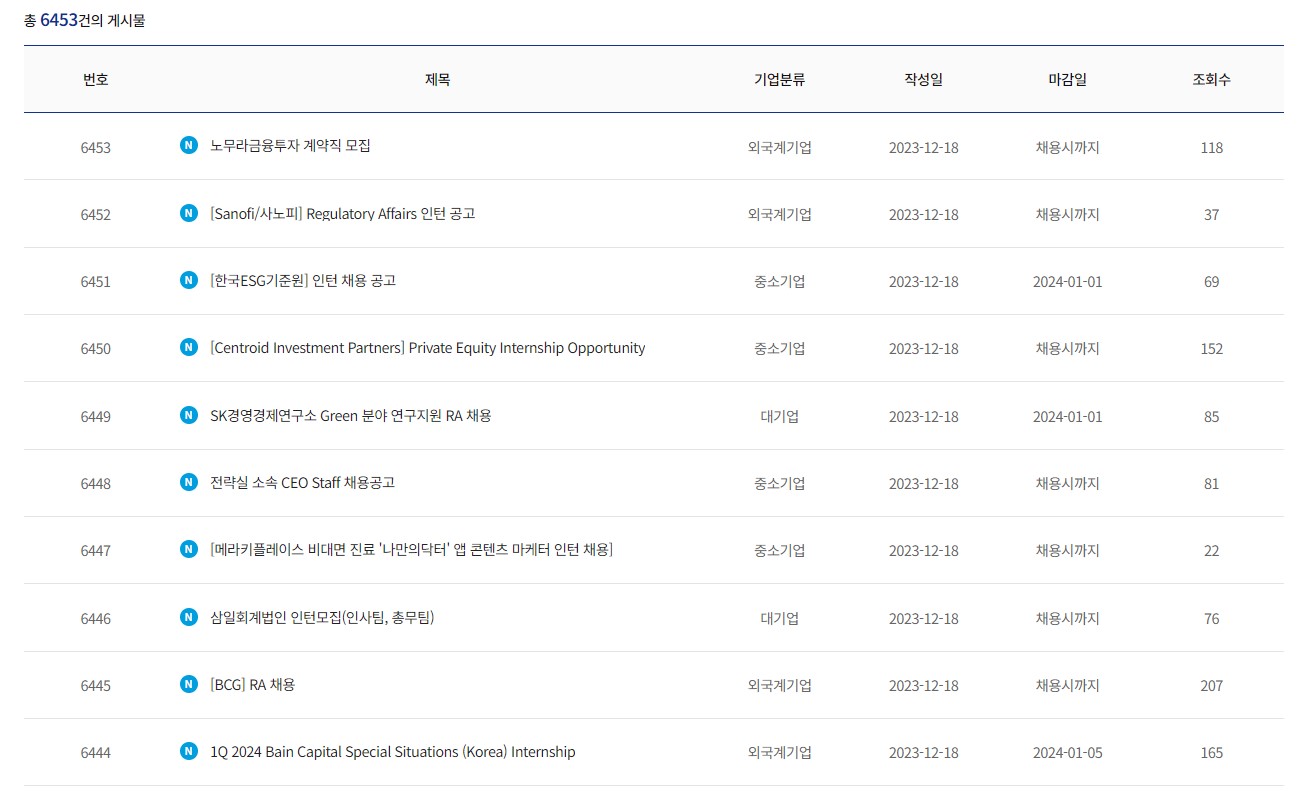Click view count 118
The width and height of the screenshot is (1311, 791).
click(x=1211, y=147)
